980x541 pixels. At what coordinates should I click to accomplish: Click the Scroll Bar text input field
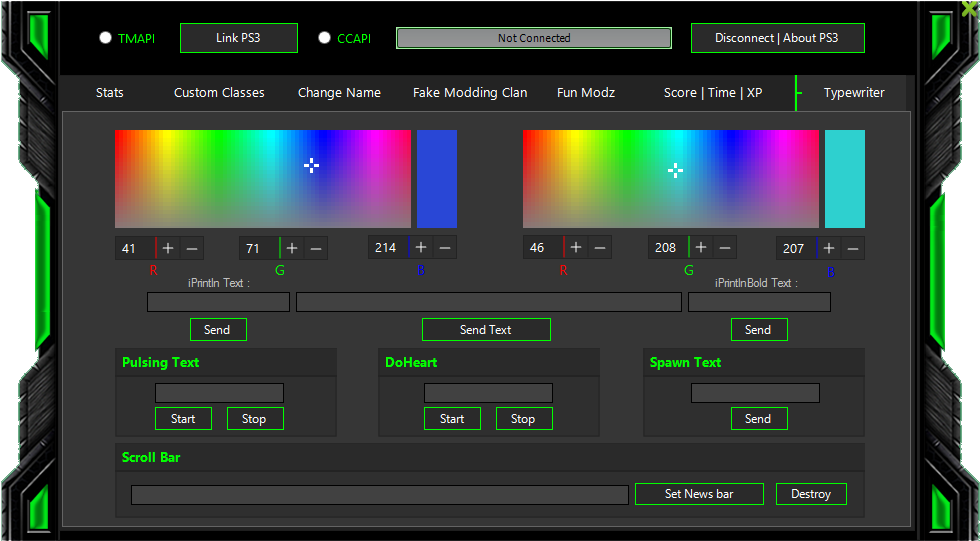point(379,495)
